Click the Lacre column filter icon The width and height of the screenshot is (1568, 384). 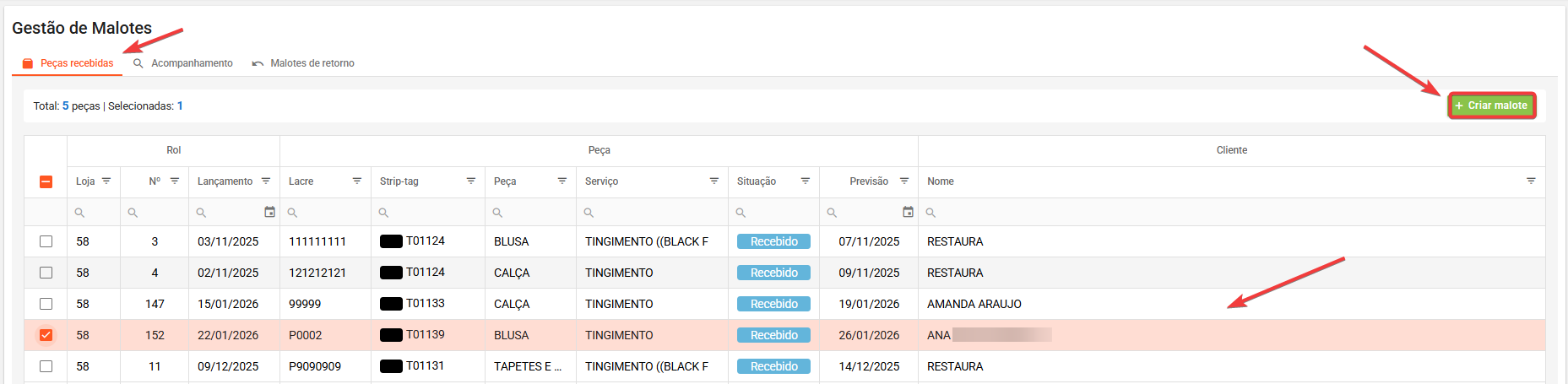[x=356, y=181]
